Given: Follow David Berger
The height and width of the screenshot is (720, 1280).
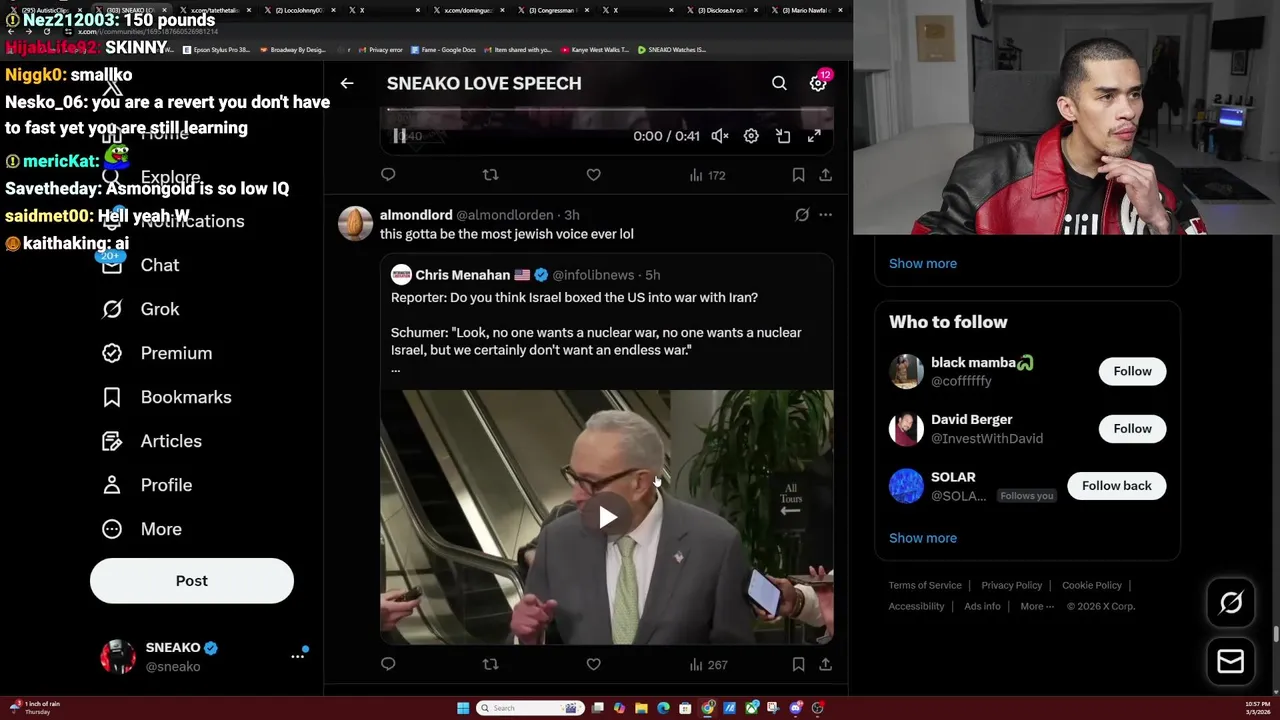Looking at the screenshot, I should [1132, 429].
